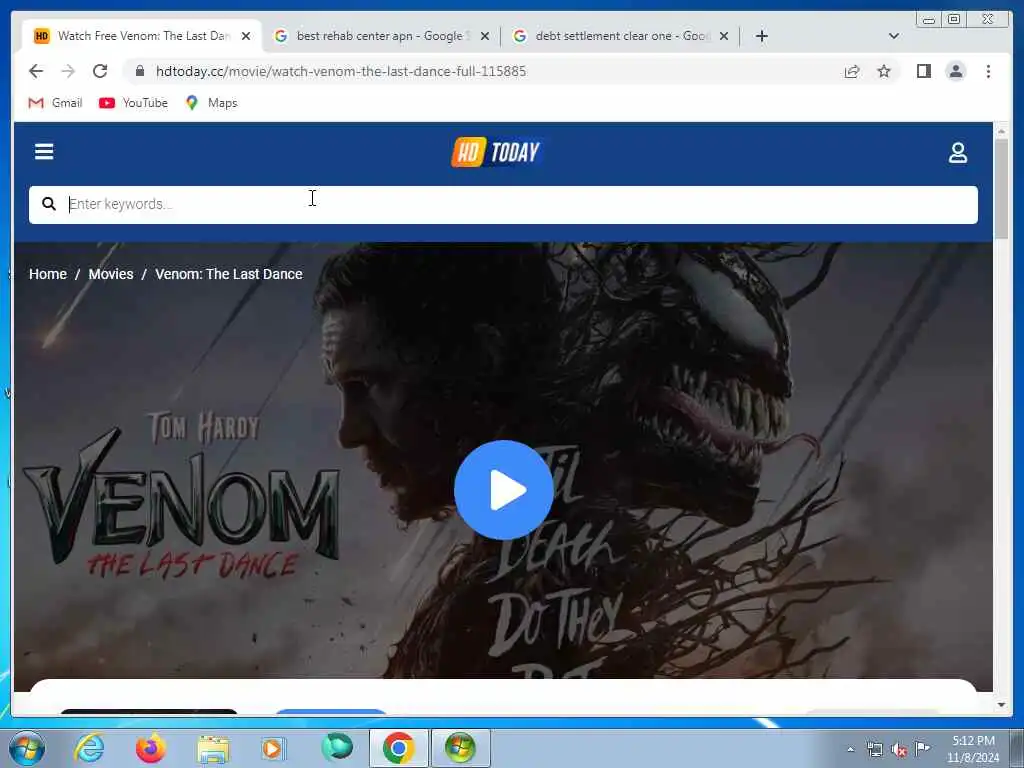
Task: Switch to debt settlement clear one tab
Action: coord(620,36)
